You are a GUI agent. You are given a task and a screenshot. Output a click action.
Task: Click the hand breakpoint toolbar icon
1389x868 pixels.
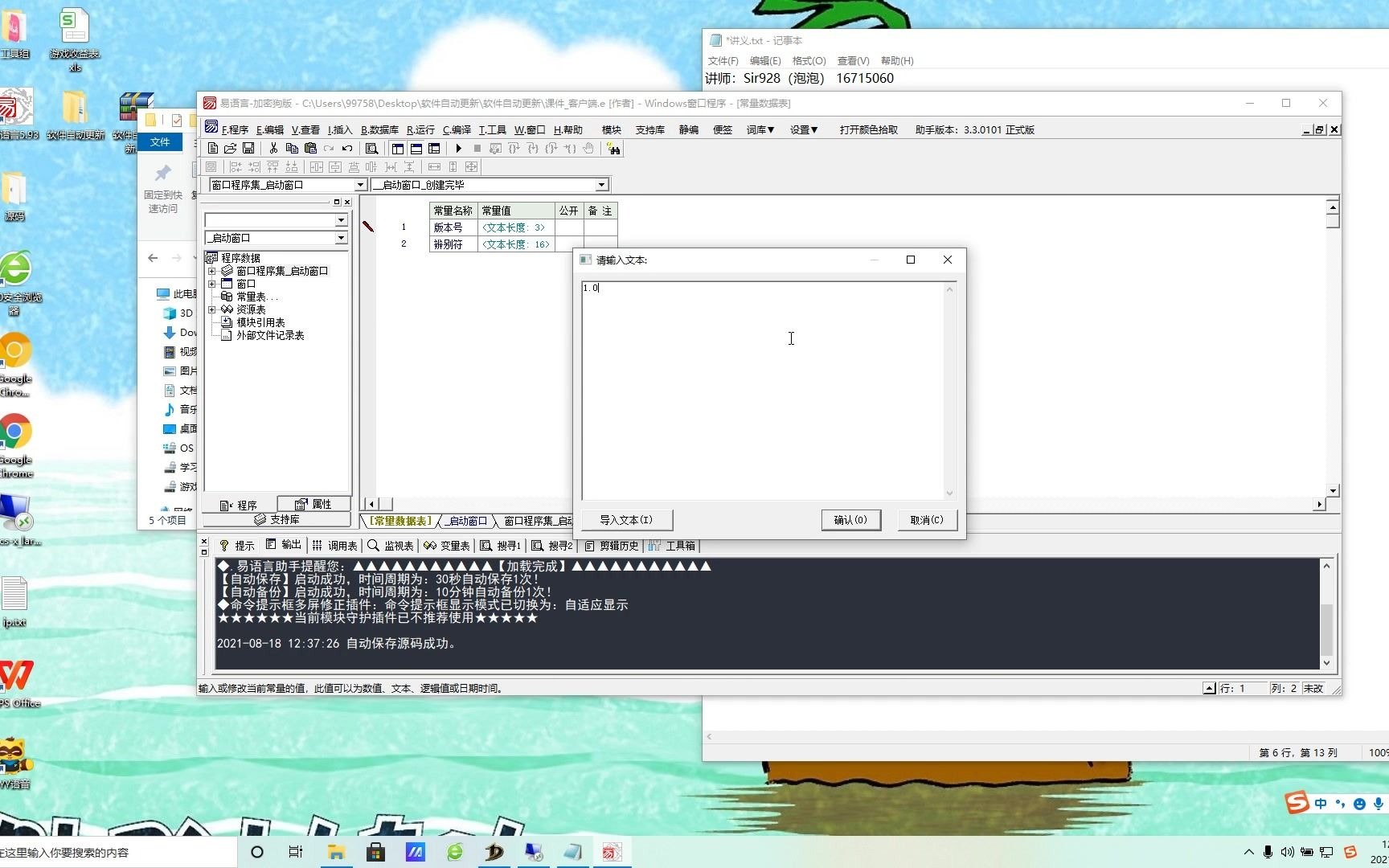[x=588, y=149]
